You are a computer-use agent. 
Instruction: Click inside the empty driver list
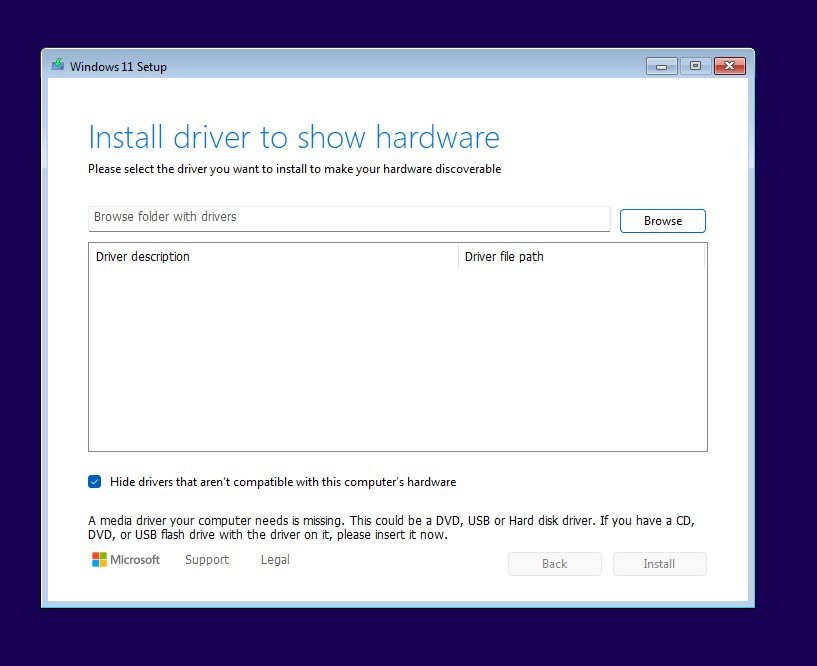coord(398,360)
